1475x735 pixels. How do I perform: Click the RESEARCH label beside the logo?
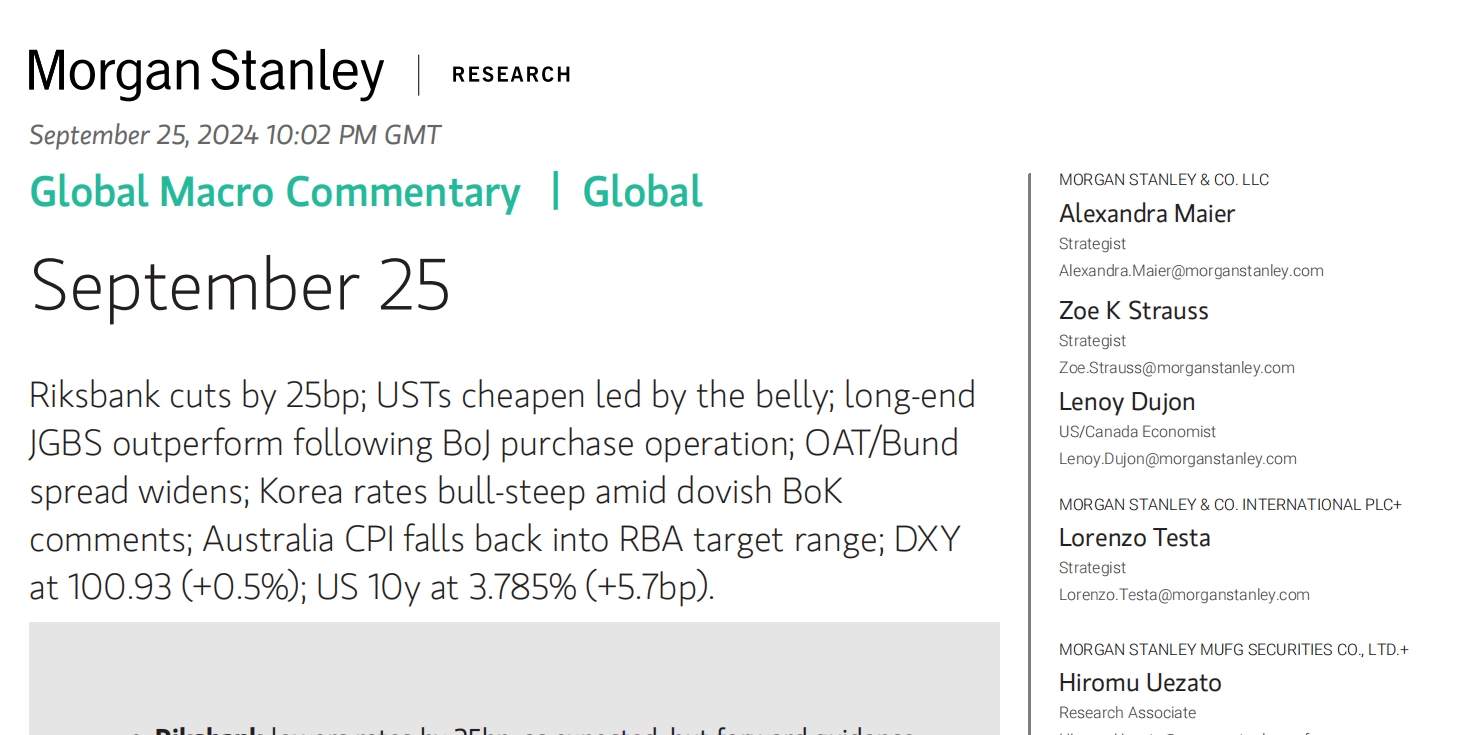click(511, 75)
